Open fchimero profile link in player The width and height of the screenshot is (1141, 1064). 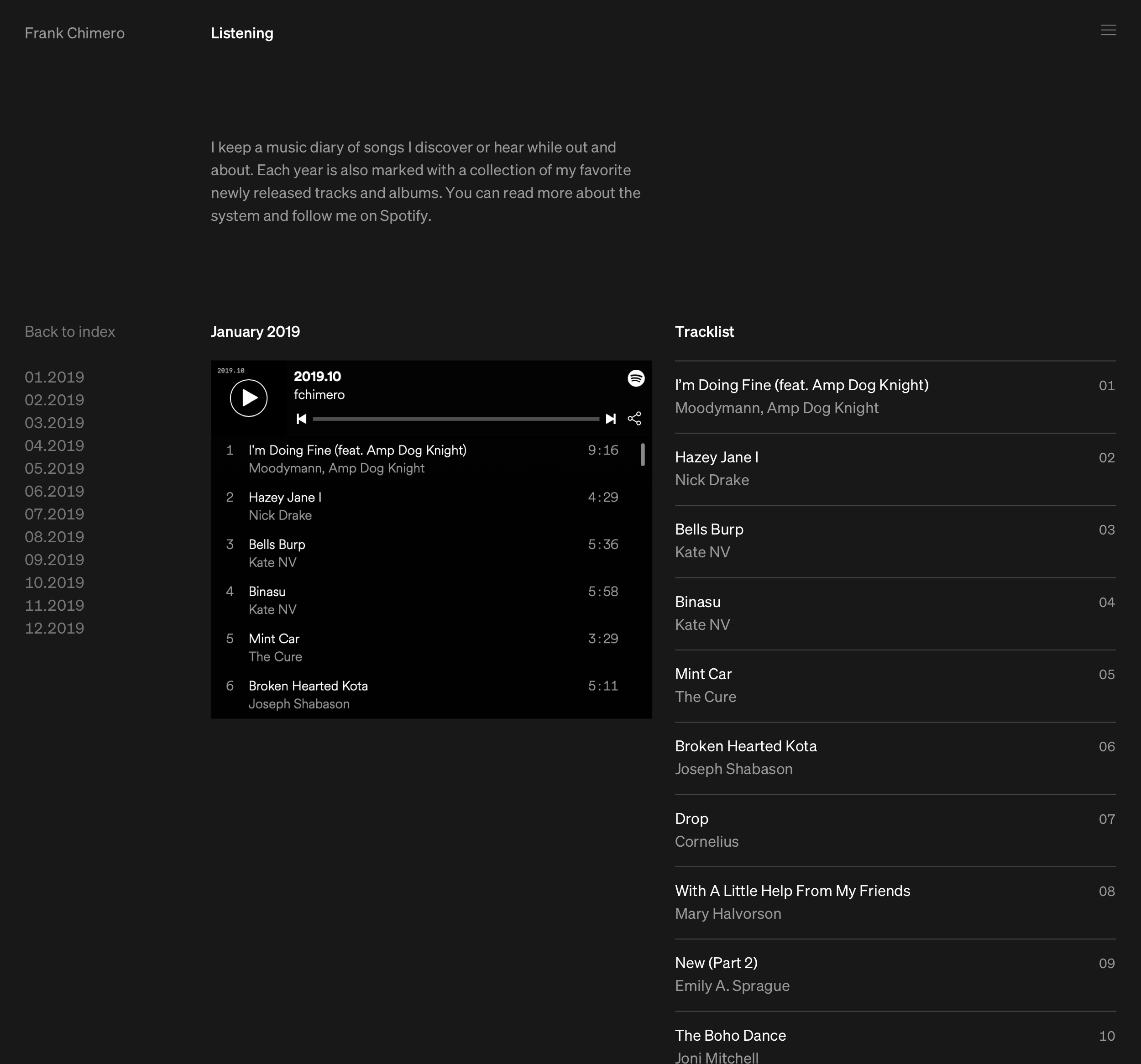tap(319, 395)
